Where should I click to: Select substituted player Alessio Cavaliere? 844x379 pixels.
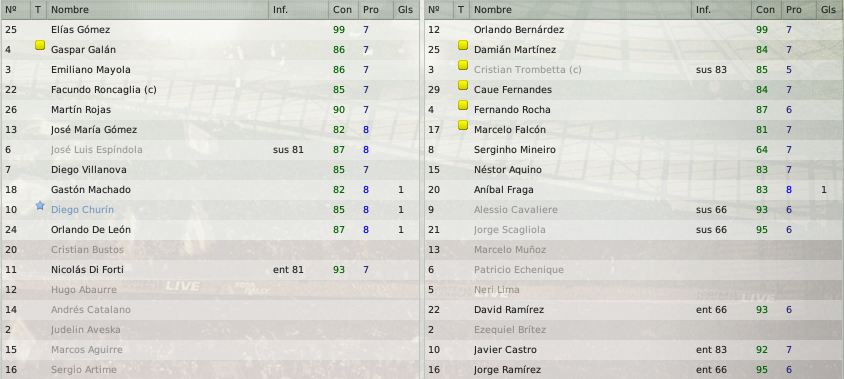tap(634, 209)
